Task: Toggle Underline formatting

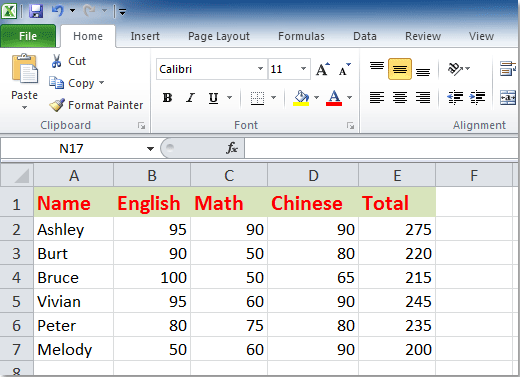Action: coord(213,98)
